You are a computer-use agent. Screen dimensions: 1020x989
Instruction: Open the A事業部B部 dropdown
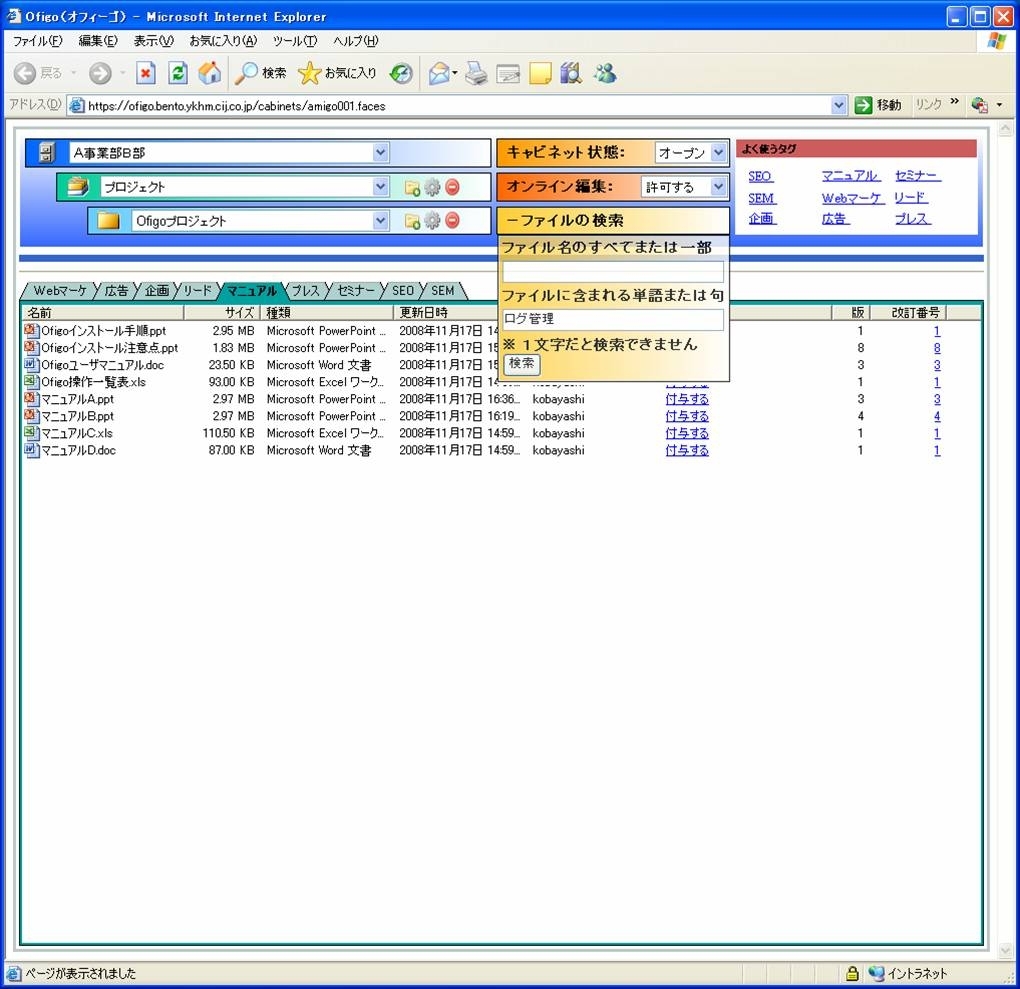click(x=381, y=153)
